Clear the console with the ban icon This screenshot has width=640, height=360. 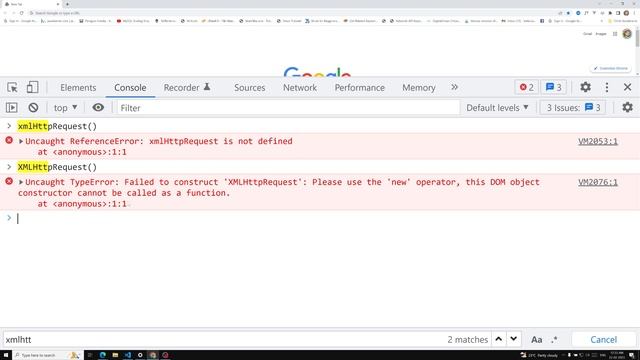33,108
